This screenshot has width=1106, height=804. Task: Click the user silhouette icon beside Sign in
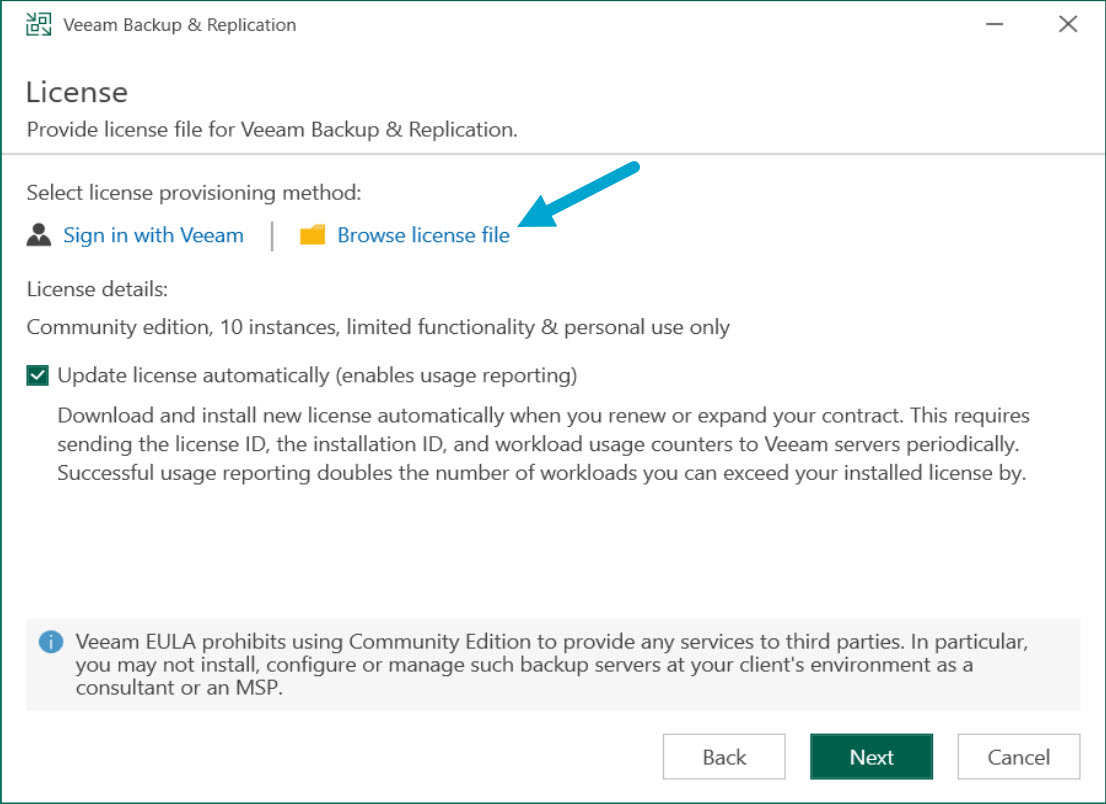37,234
